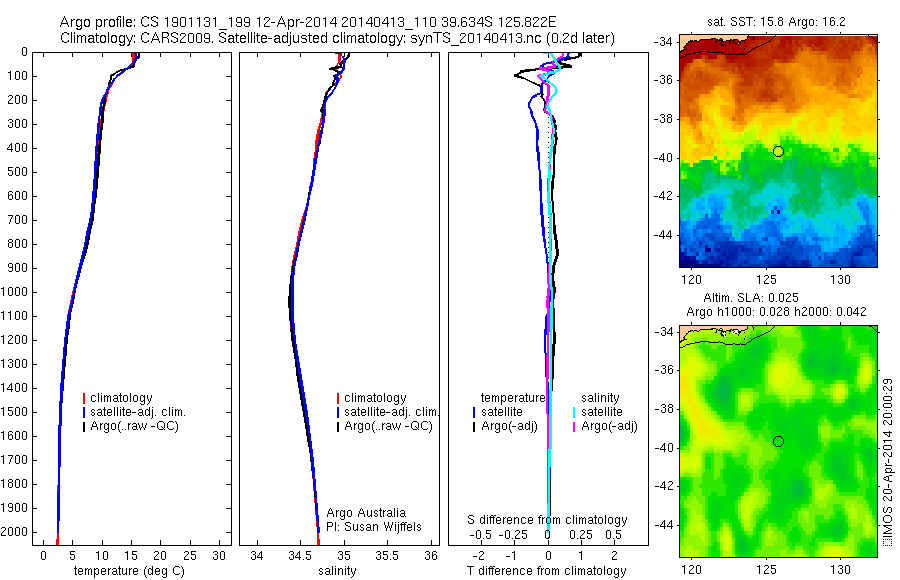Click the 'temperature (deg C)' axis label
The height and width of the screenshot is (580, 900).
(129, 571)
